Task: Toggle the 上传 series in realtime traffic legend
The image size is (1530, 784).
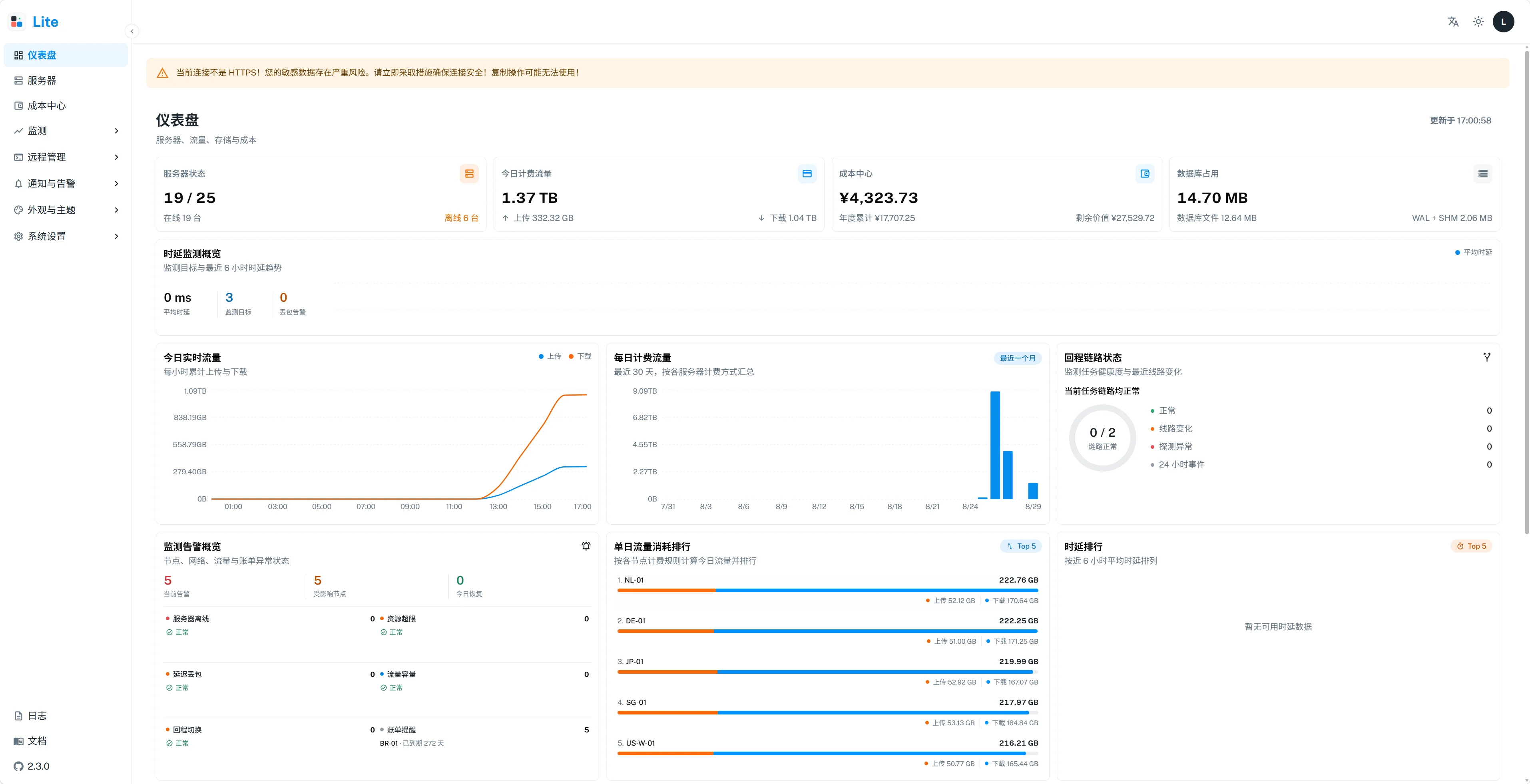Action: pyautogui.click(x=550, y=356)
